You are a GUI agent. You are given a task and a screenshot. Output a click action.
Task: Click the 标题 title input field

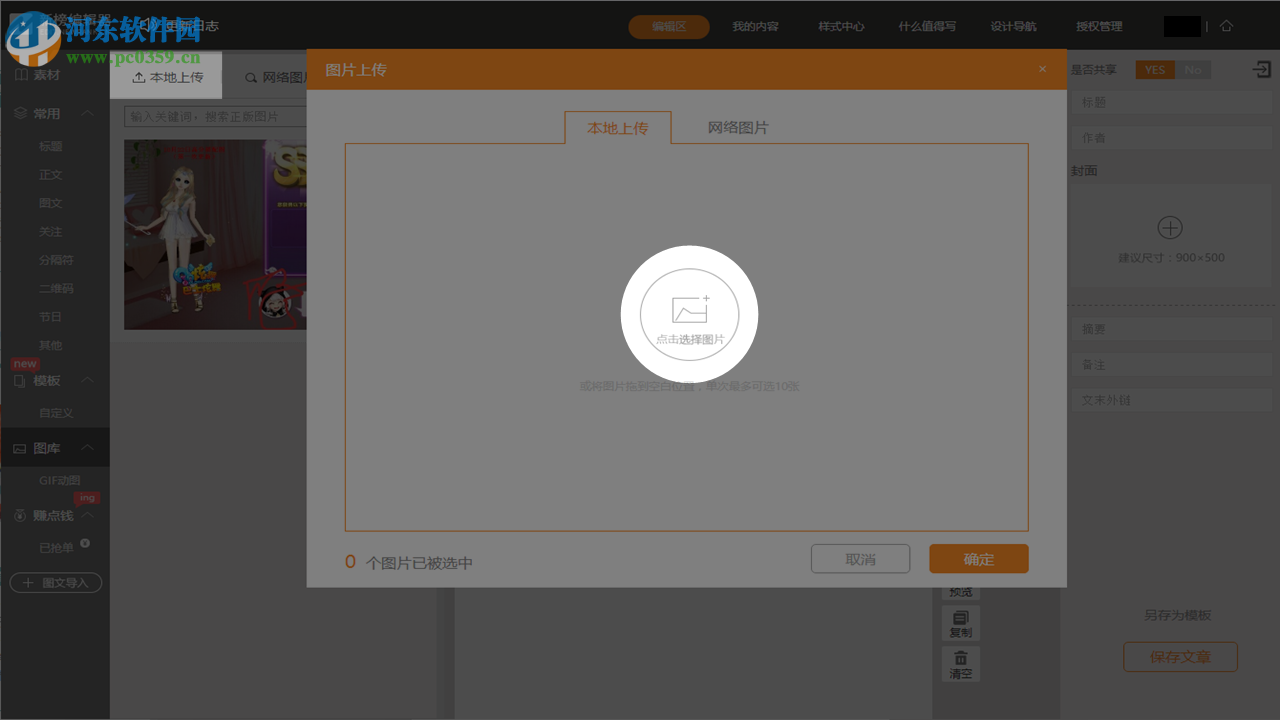click(1172, 102)
